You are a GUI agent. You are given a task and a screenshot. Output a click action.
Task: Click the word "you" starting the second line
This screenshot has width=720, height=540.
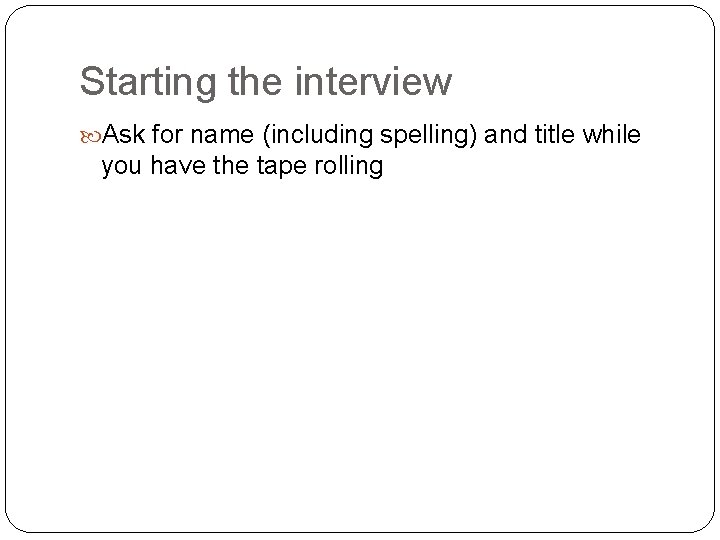click(x=121, y=167)
